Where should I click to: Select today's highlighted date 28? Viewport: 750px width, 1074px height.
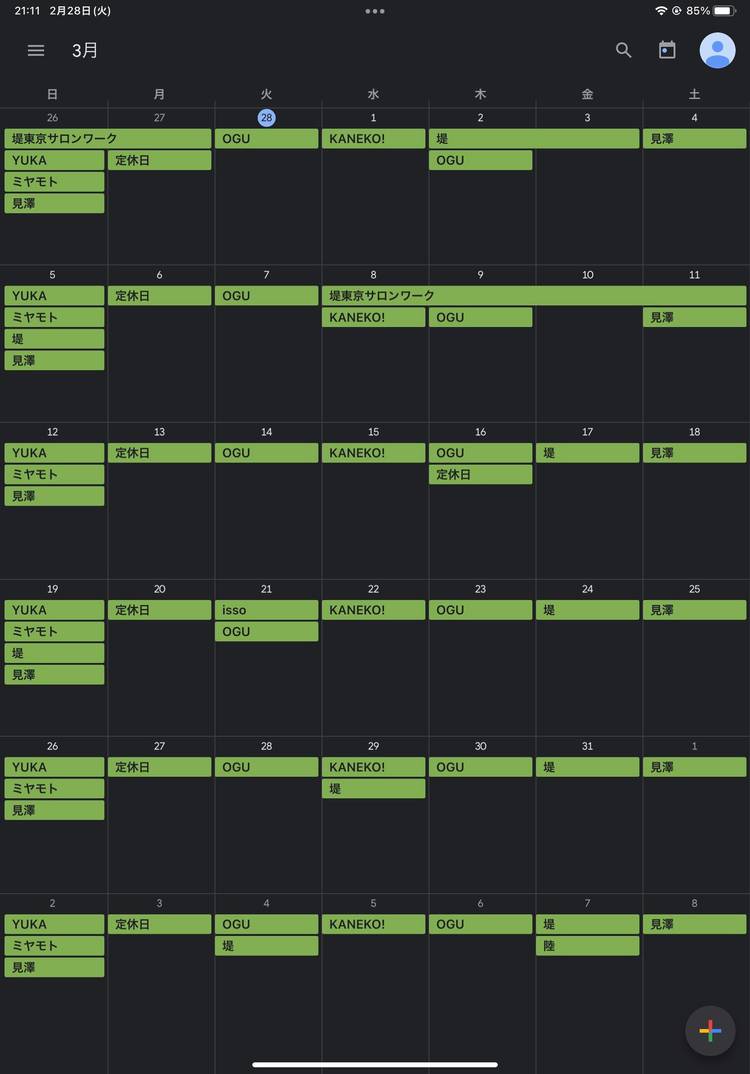click(266, 118)
